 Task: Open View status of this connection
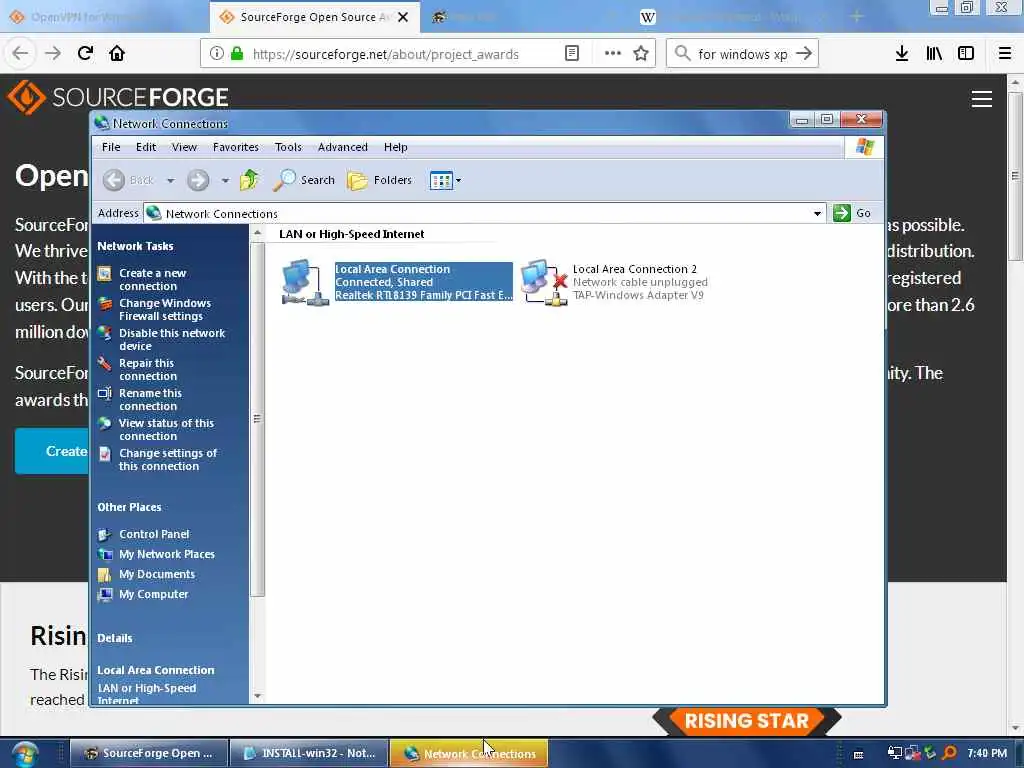(x=166, y=430)
